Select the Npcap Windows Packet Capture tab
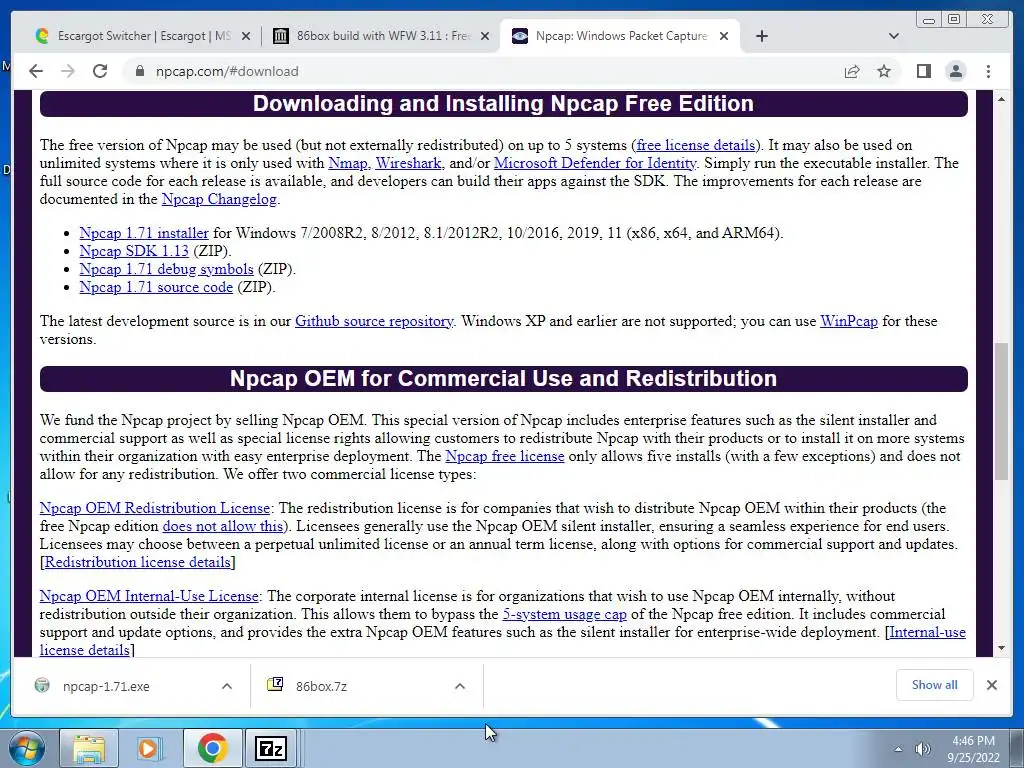The image size is (1024, 768). (x=619, y=36)
